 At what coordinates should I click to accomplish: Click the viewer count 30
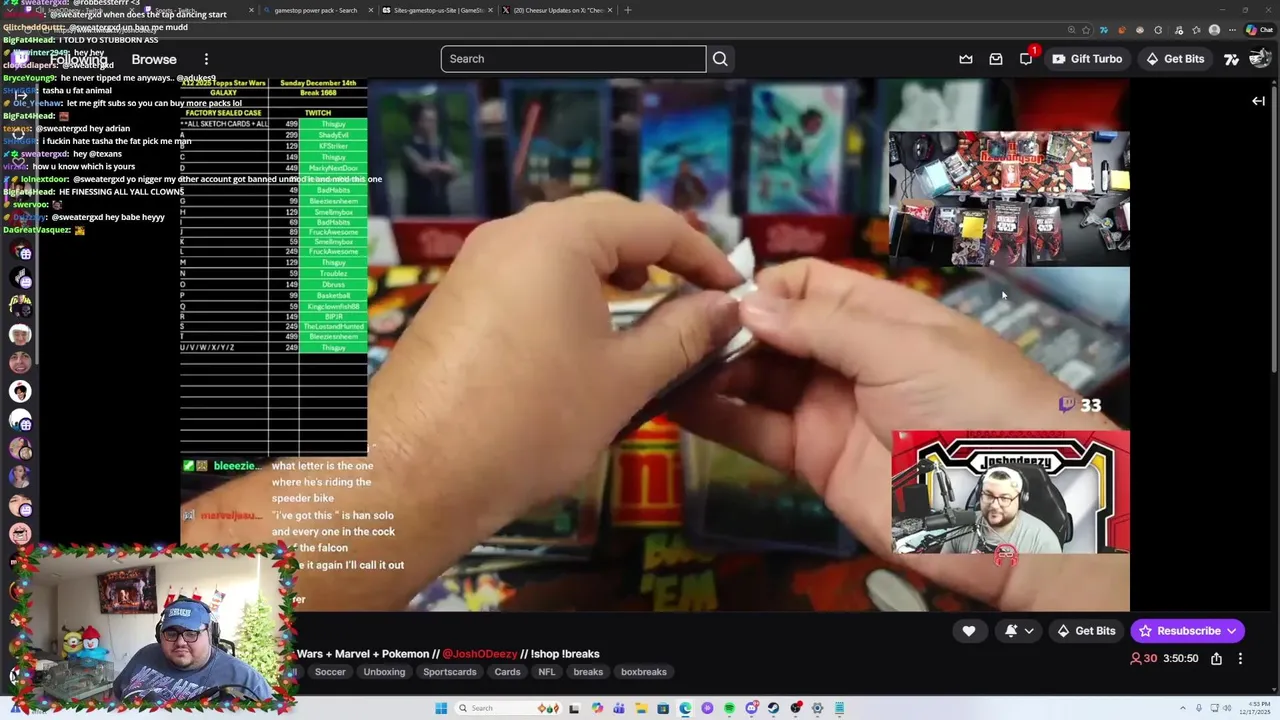(1144, 659)
